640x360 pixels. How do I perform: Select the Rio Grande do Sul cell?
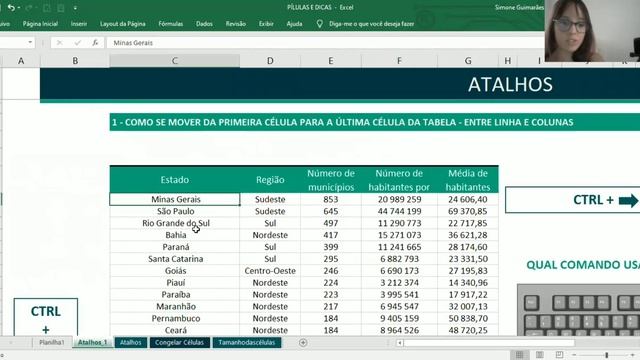tap(175, 223)
